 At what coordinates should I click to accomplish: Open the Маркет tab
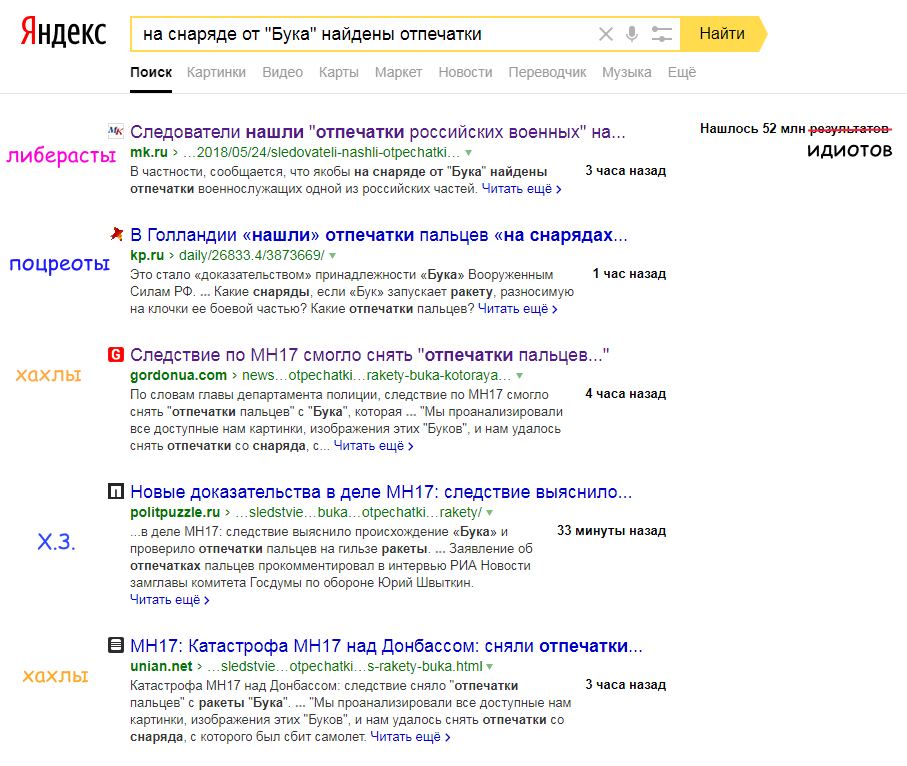399,72
